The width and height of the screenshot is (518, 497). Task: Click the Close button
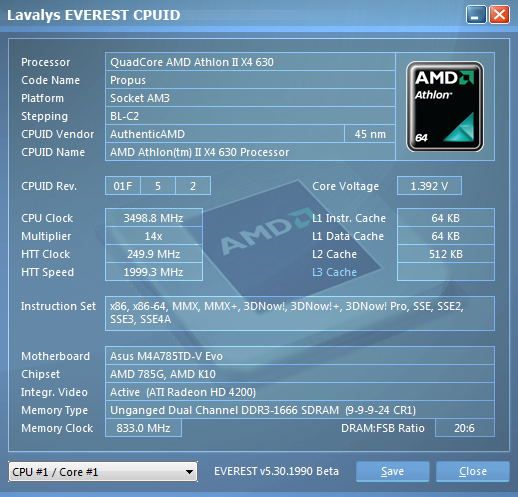[x=473, y=471]
